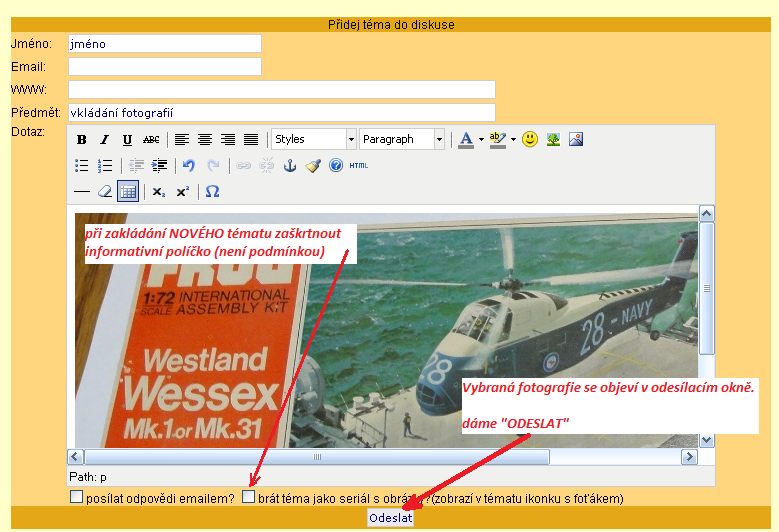Open the text color picker
The image size is (779, 532).
466,140
